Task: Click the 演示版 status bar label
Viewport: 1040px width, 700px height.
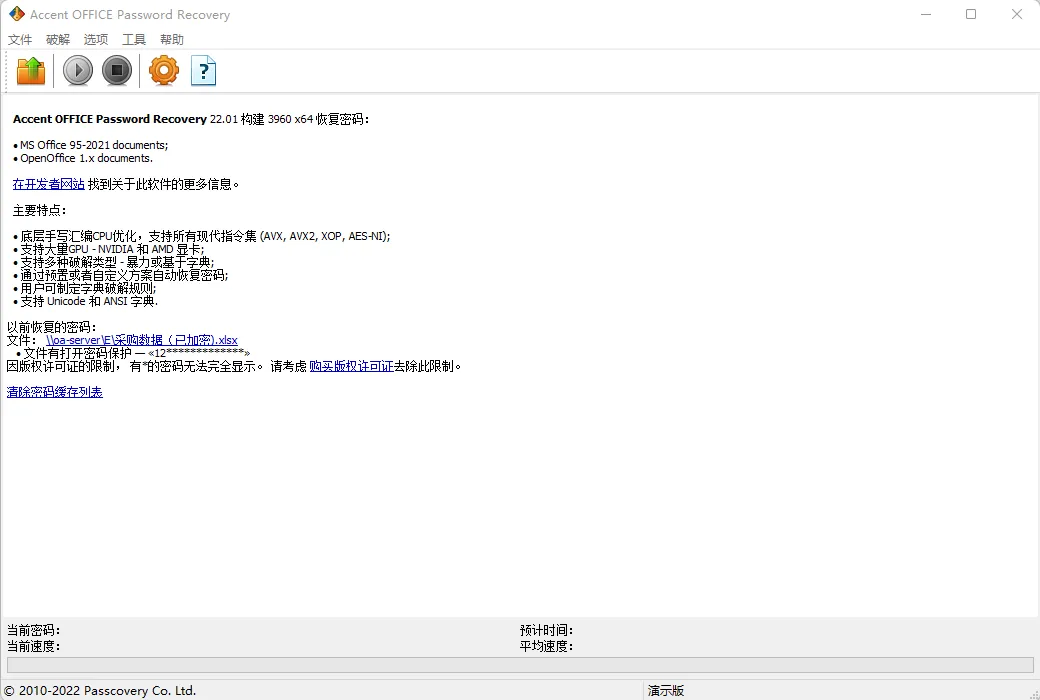Action: coord(665,691)
